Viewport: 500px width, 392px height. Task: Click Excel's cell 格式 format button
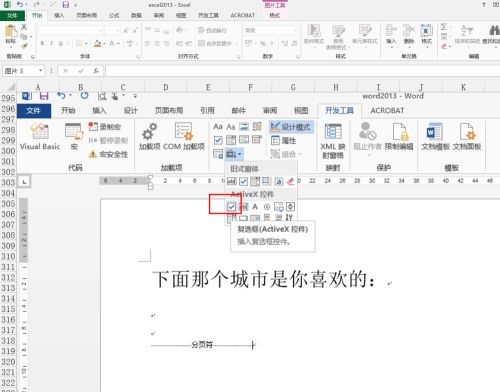426,35
